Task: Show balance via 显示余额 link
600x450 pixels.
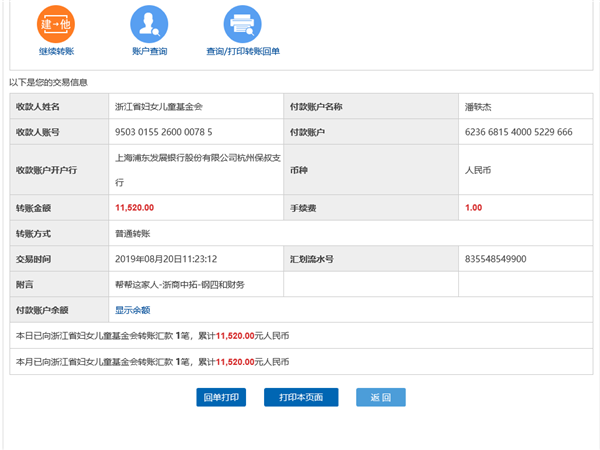Action: point(132,310)
